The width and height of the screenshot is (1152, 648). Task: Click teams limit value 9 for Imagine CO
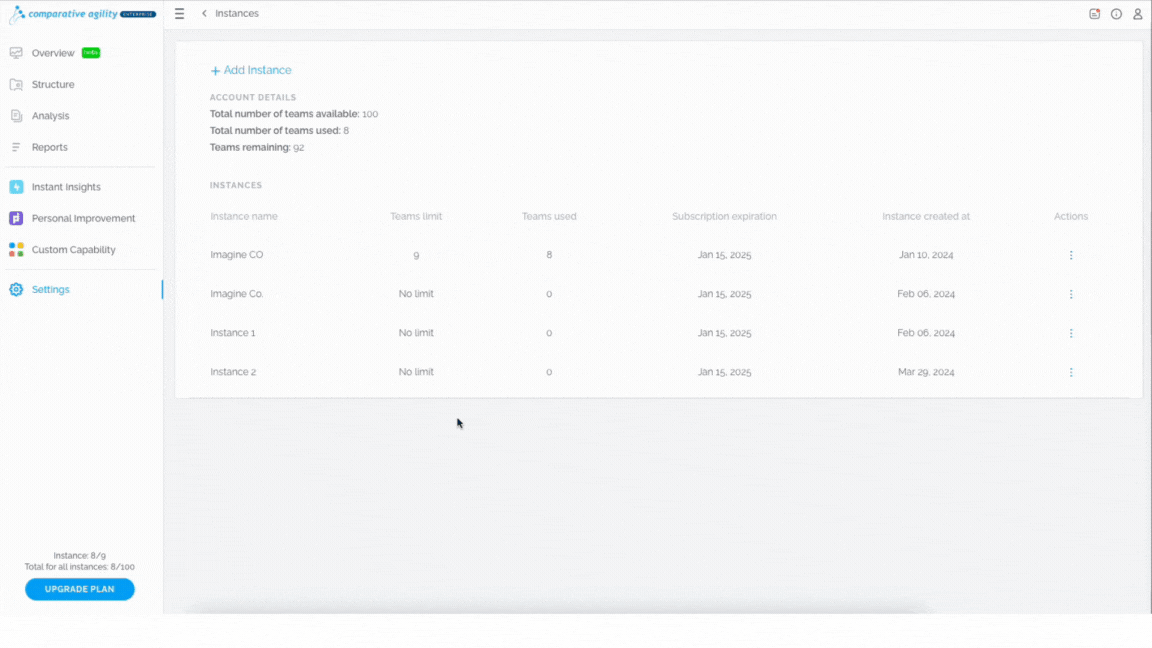coord(416,255)
